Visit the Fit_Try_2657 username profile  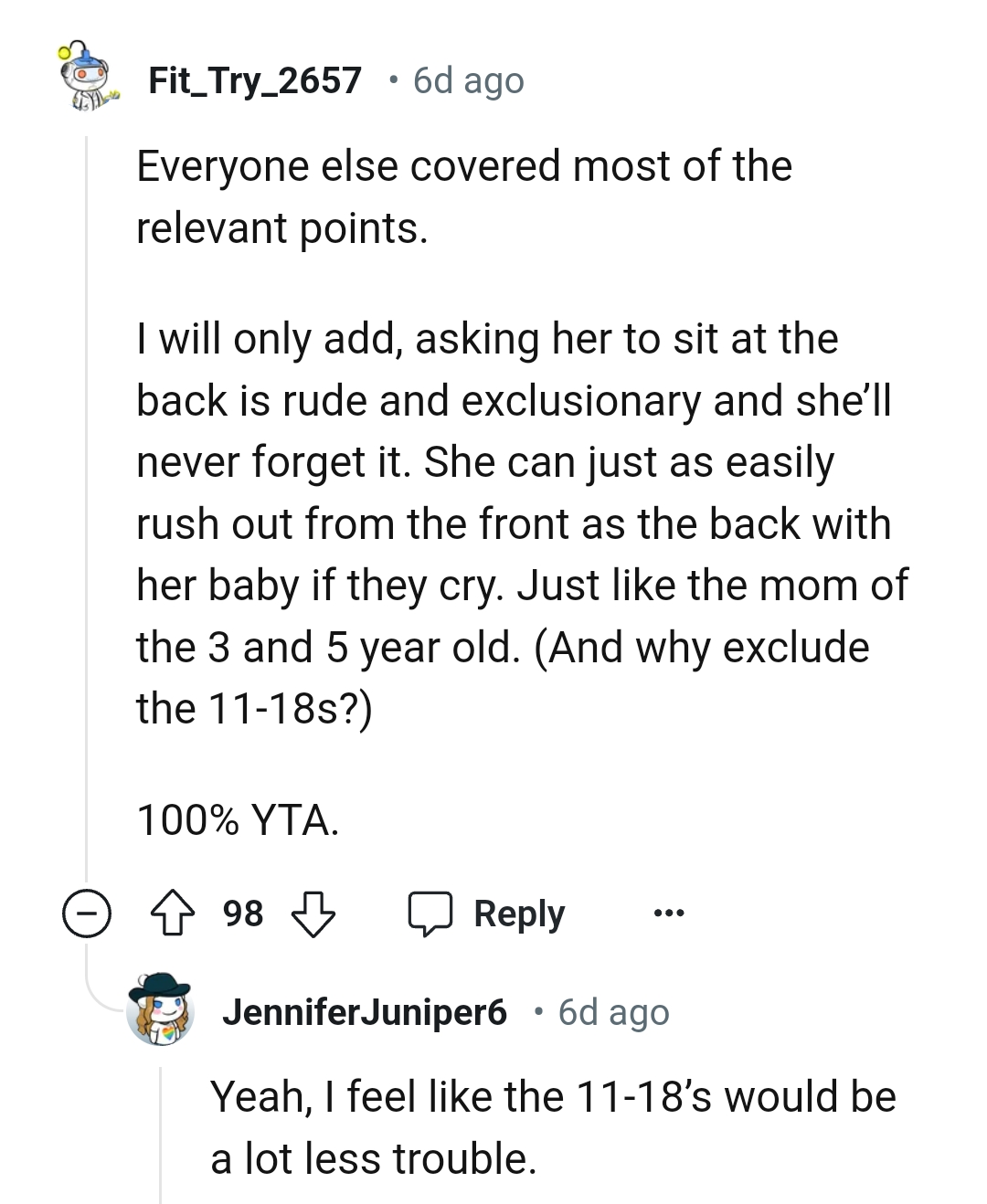click(x=255, y=80)
